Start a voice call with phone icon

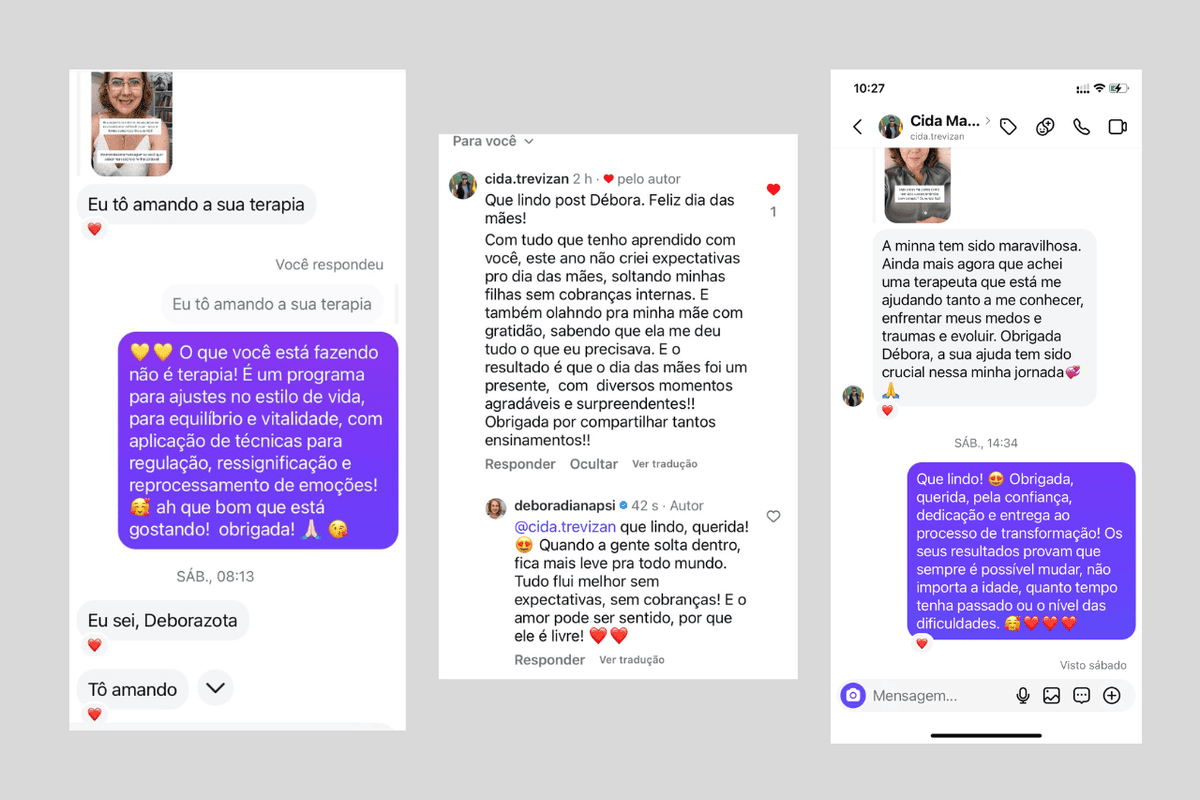coord(1081,127)
